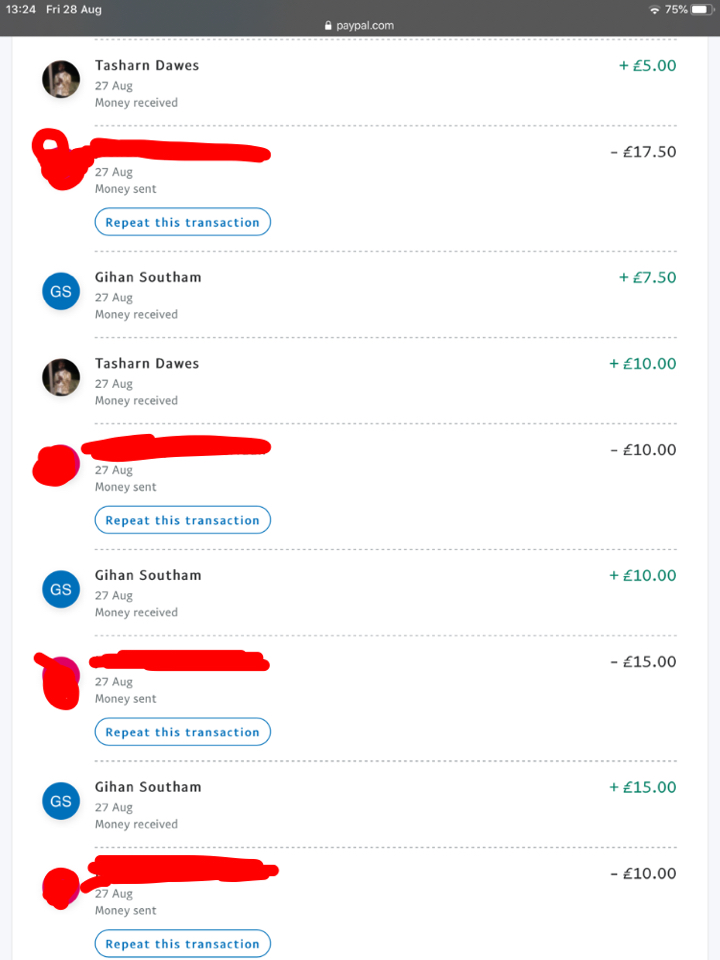This screenshot has height=960, width=720.
Task: Tap the padlock icon beside paypal.com
Action: tap(328, 26)
